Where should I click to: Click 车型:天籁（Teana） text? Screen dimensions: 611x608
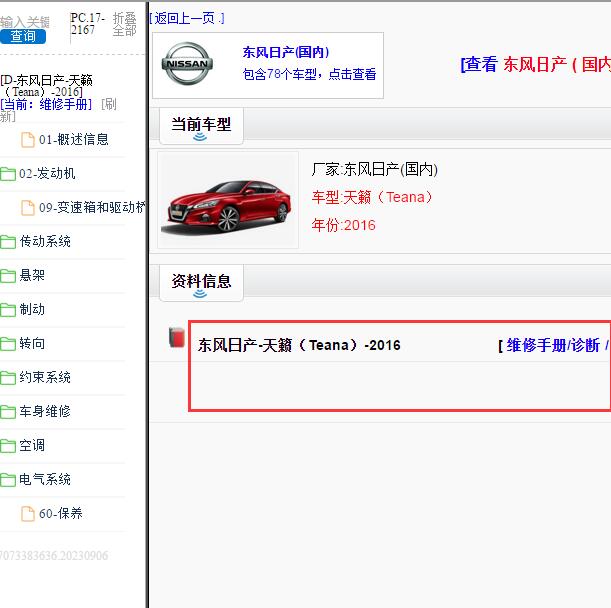372,197
